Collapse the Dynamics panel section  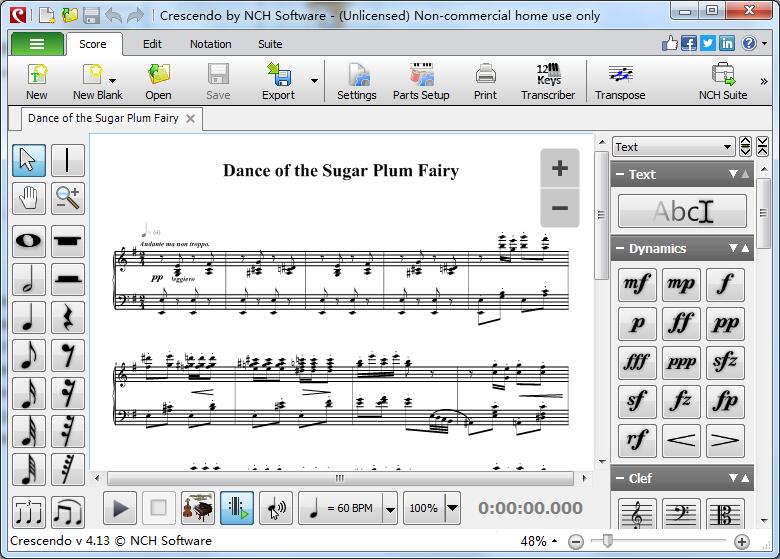[620, 249]
